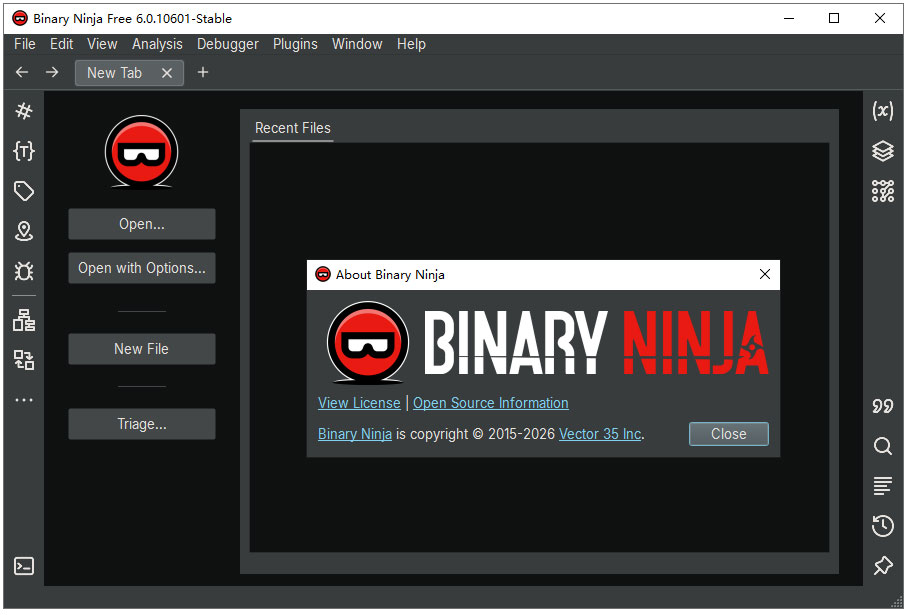
Task: Maximize the Binary Ninja main window
Action: click(x=834, y=18)
